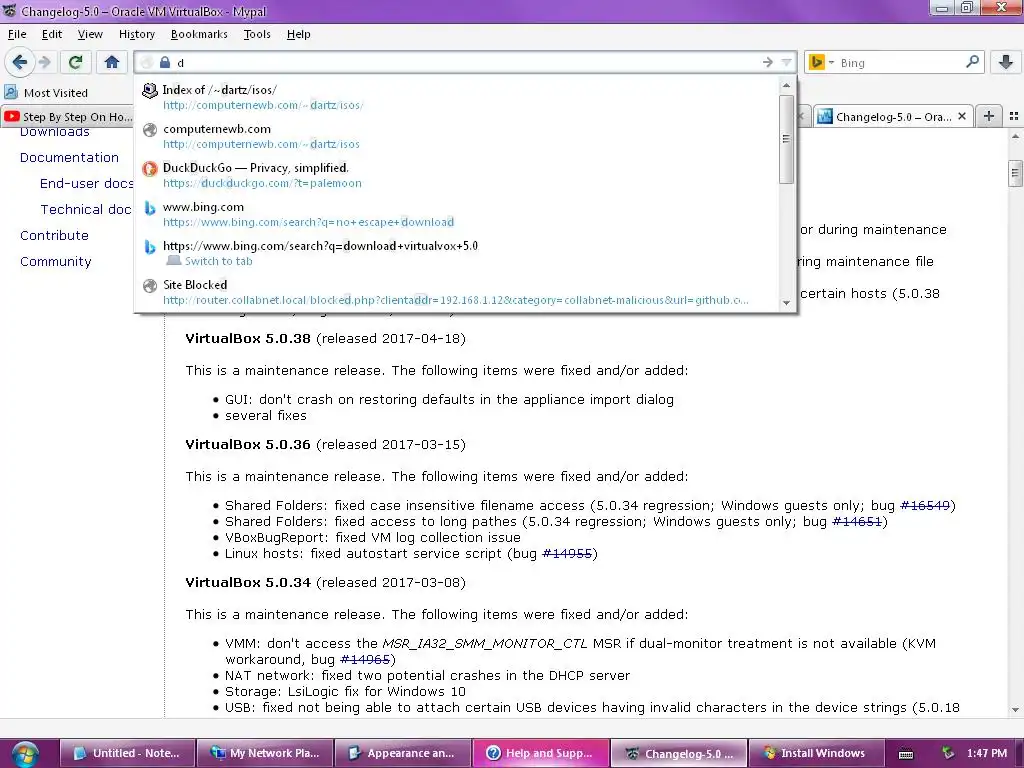1024x768 pixels.
Task: Open bug #14965 link
Action: coord(365,660)
